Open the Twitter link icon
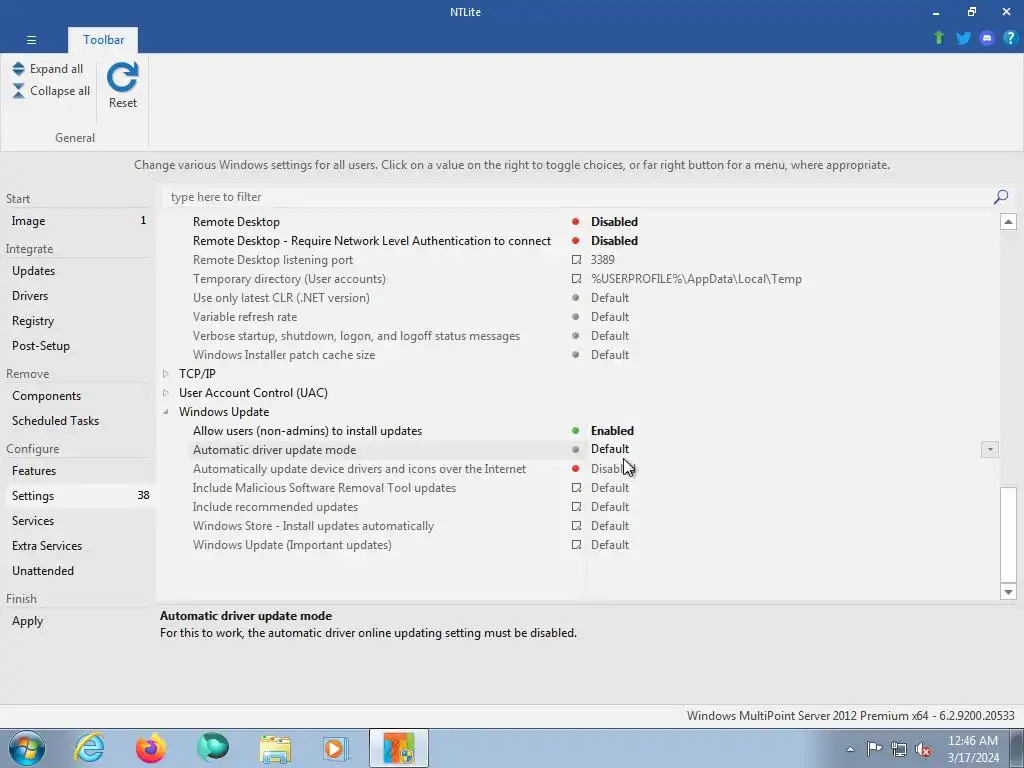This screenshot has height=768, width=1024. click(x=963, y=38)
